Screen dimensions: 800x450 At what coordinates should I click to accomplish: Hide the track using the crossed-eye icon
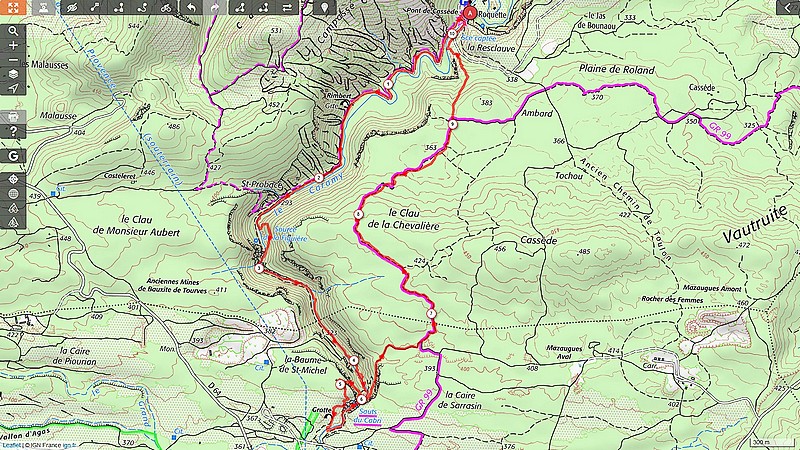(72, 7)
